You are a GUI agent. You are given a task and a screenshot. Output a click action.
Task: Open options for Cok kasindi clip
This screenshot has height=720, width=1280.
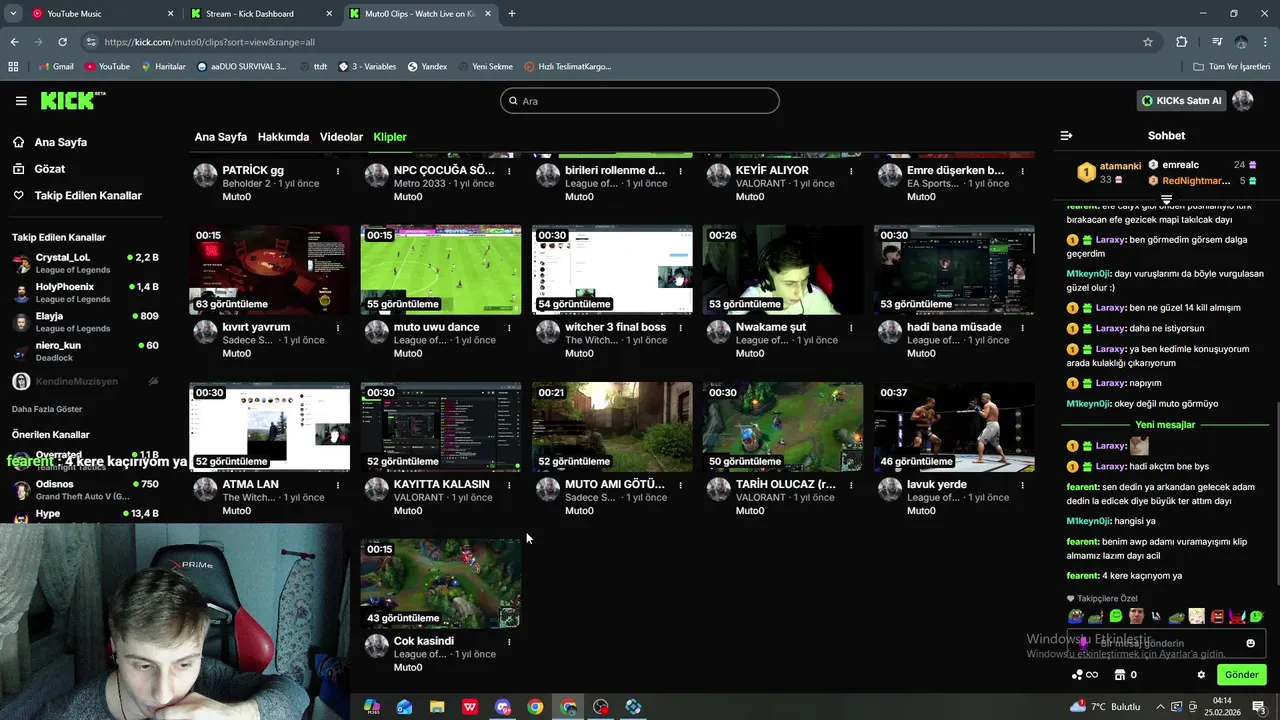pos(509,642)
